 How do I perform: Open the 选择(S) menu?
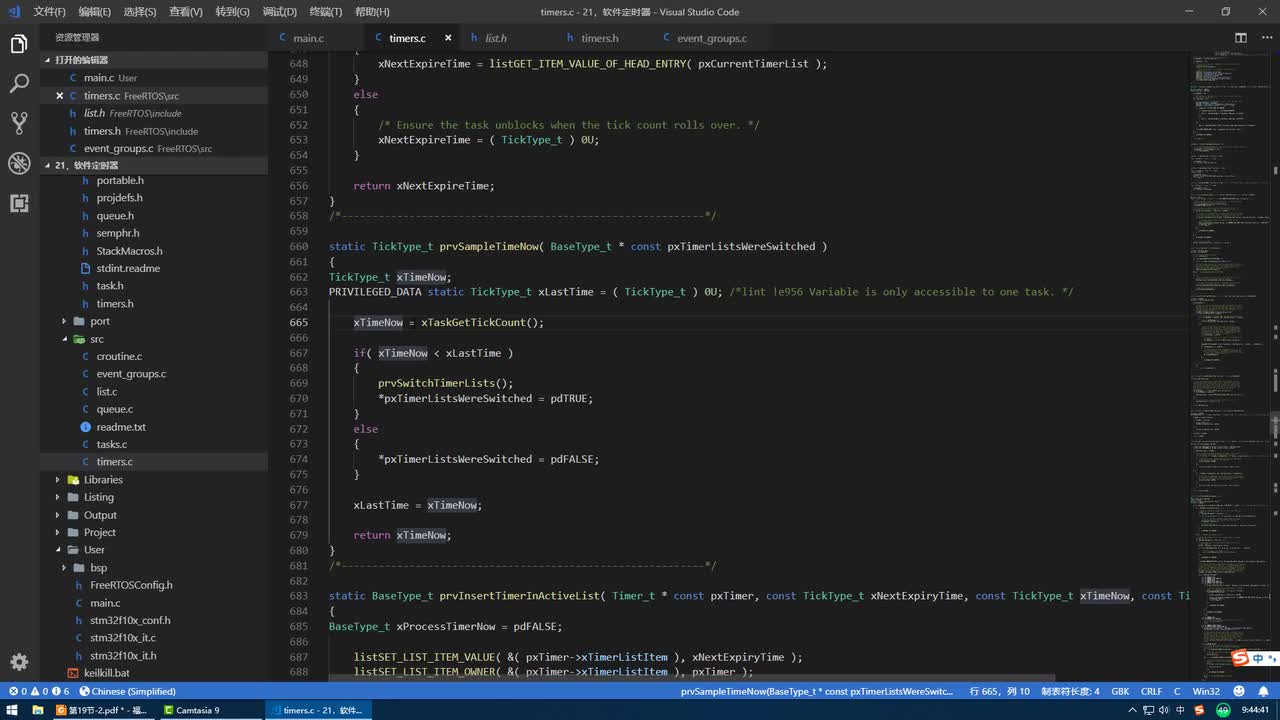pyautogui.click(x=140, y=12)
